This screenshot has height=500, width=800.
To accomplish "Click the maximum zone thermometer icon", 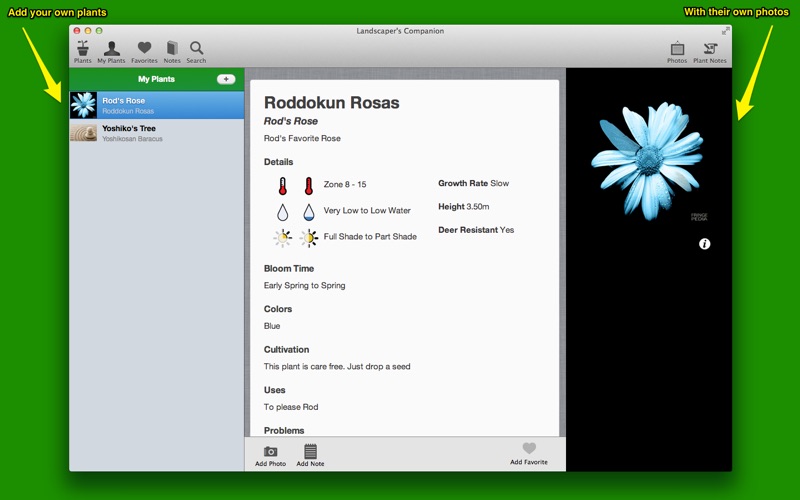I will 309,186.
